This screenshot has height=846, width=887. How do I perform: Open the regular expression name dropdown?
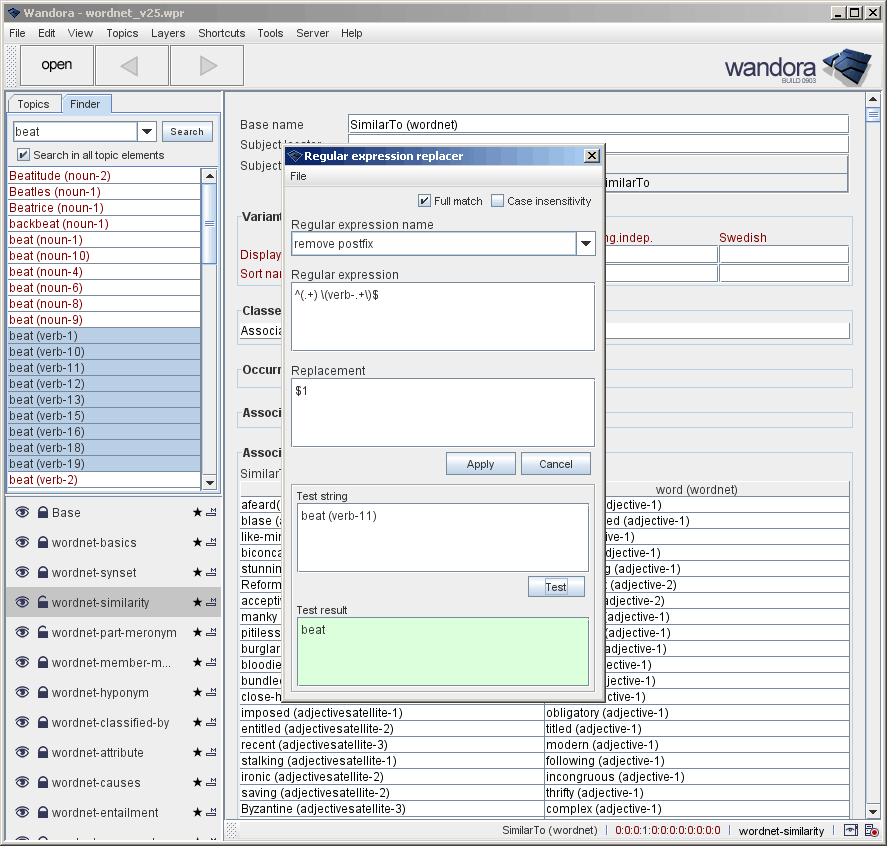[x=585, y=243]
